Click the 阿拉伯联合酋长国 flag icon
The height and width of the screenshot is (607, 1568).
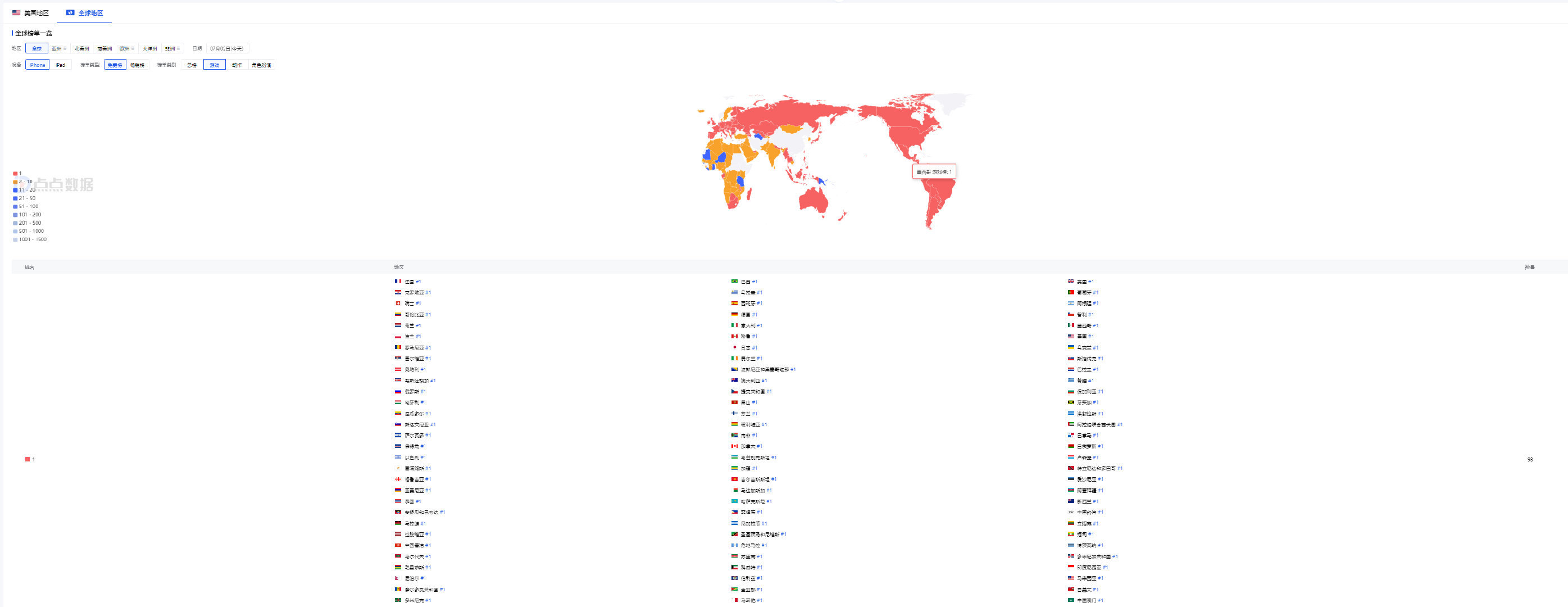pos(1071,424)
